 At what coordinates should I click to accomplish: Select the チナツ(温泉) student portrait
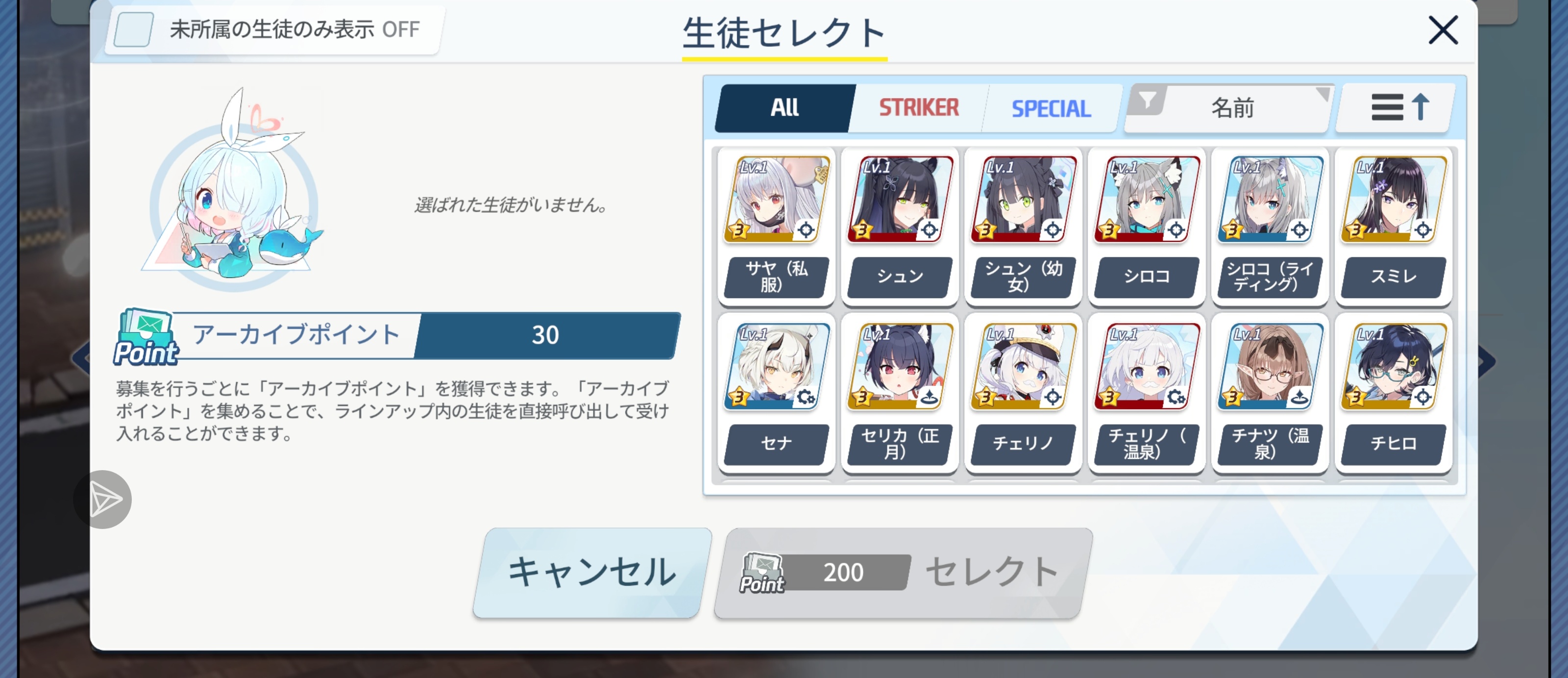click(x=1271, y=366)
